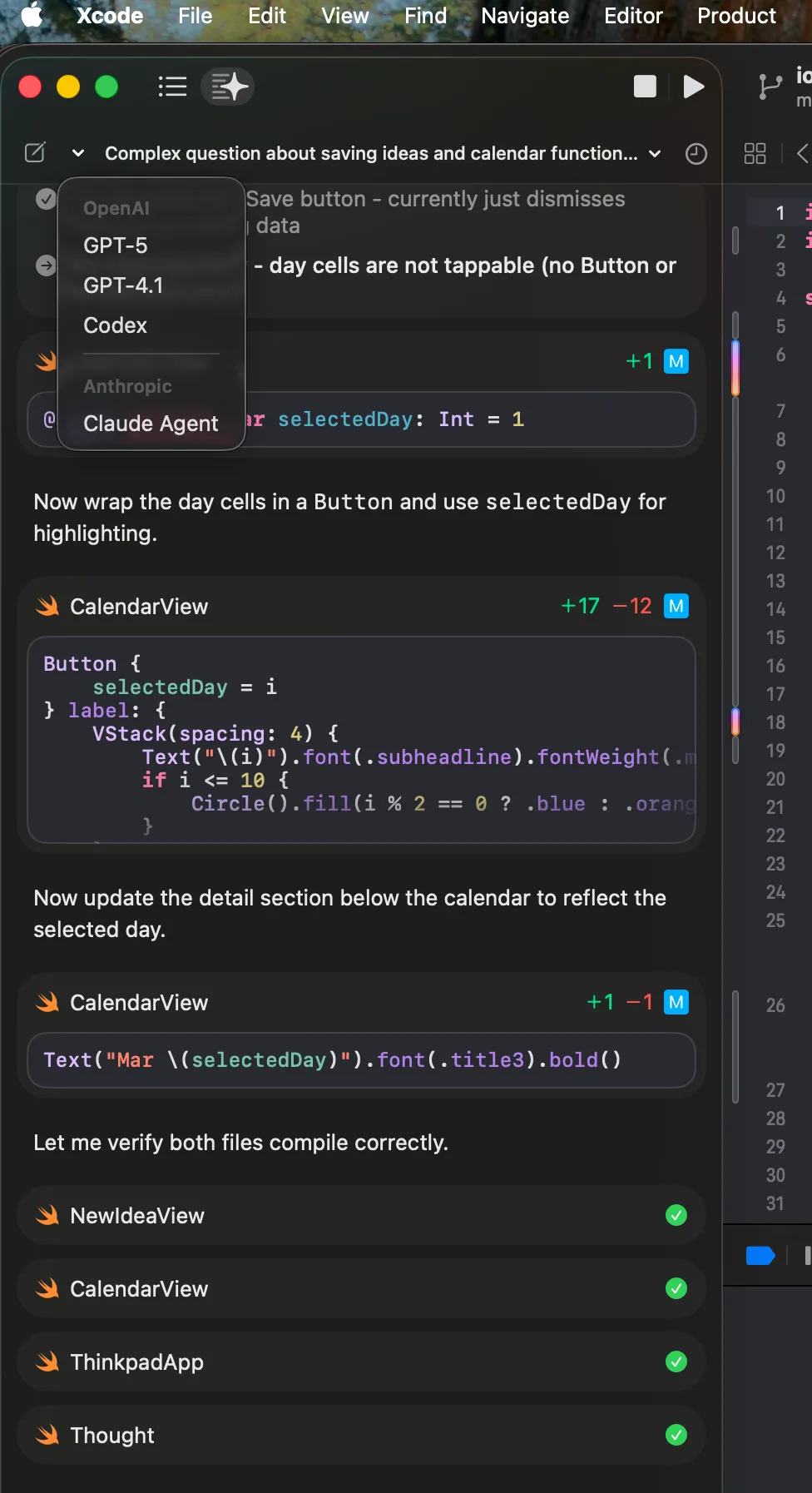Start a new conversation with compose icon
This screenshot has width=812, height=1493.
pyautogui.click(x=35, y=153)
